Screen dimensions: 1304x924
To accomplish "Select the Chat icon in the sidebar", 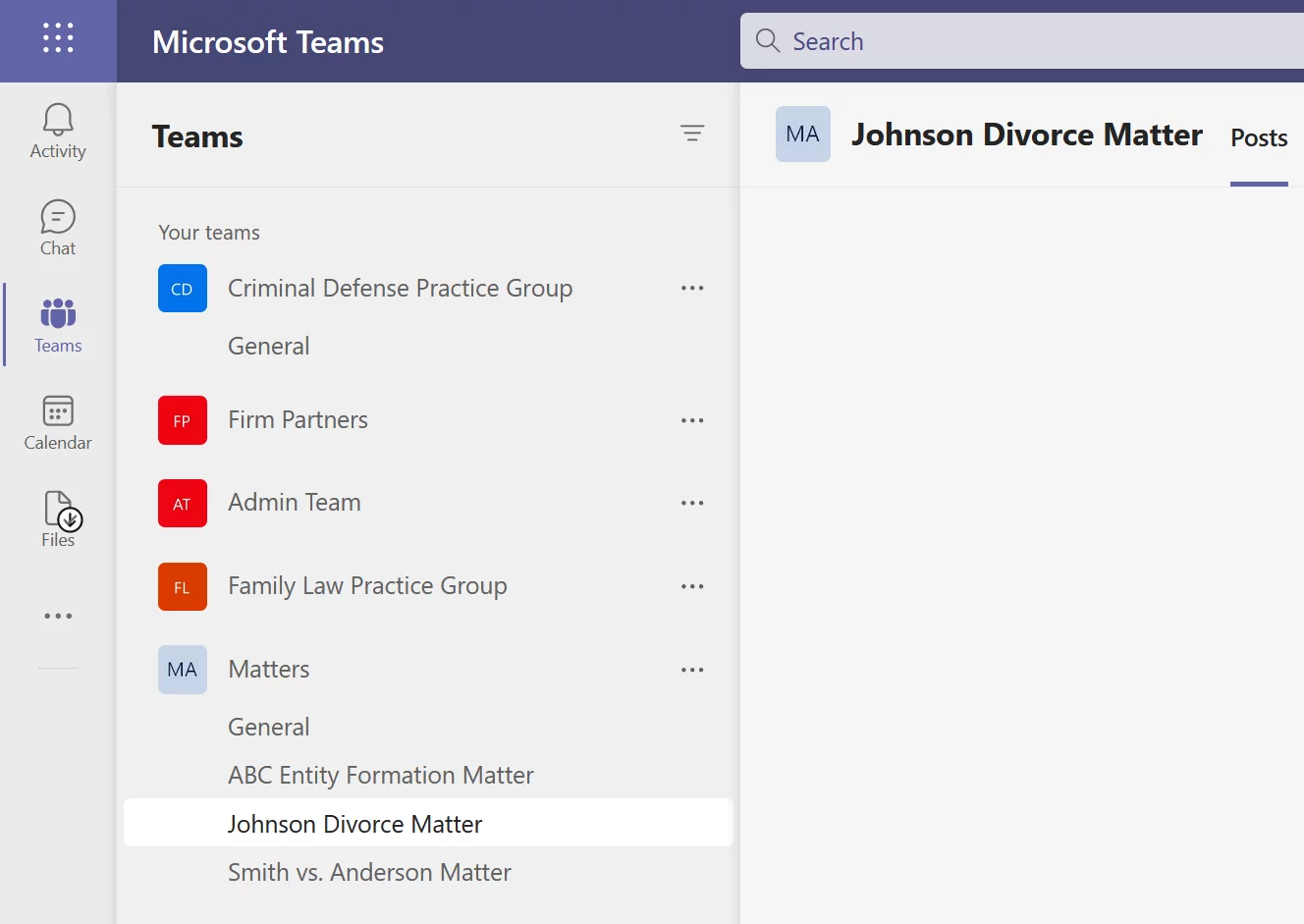I will [57, 227].
